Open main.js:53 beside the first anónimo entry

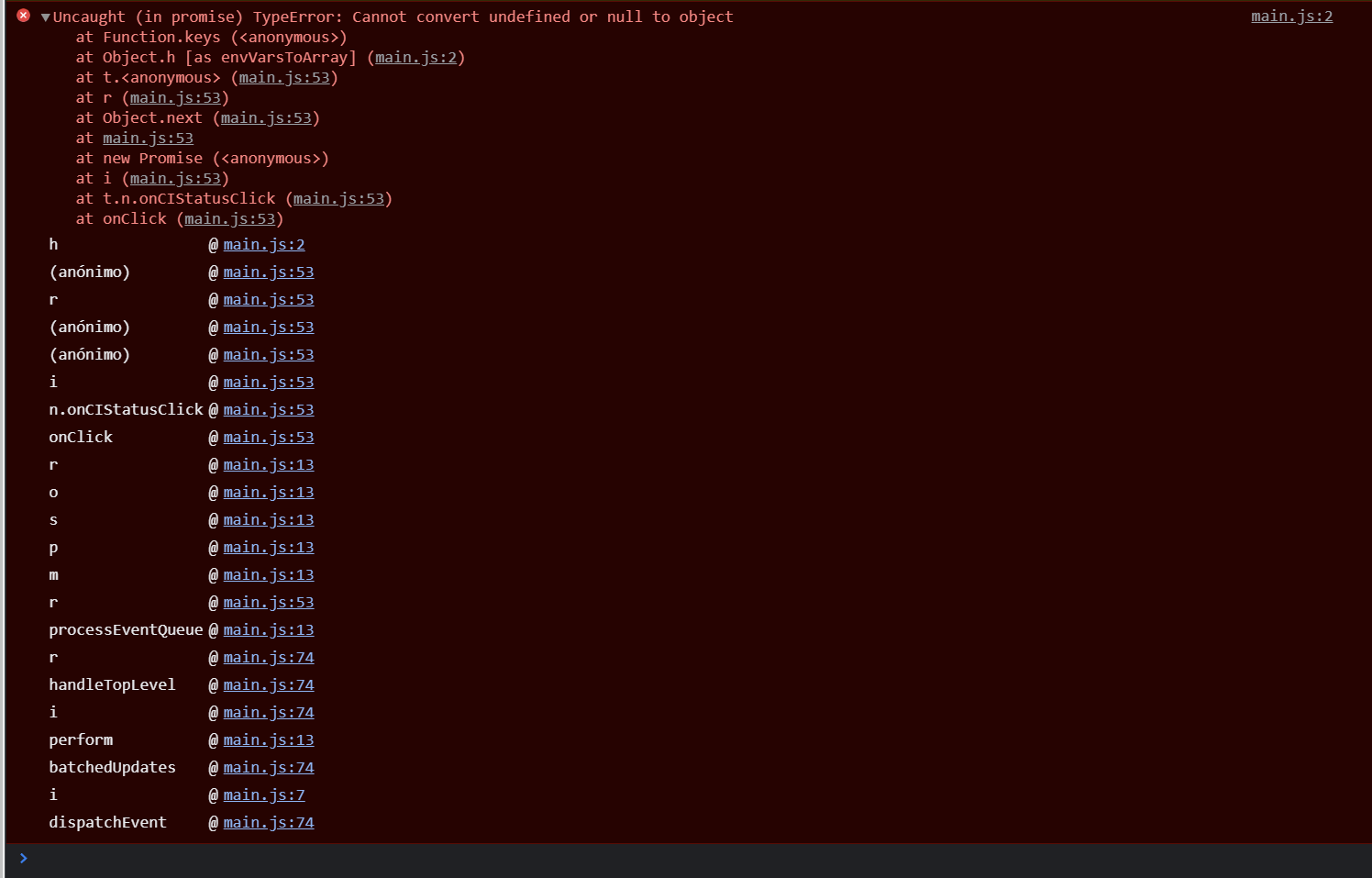pyautogui.click(x=268, y=272)
